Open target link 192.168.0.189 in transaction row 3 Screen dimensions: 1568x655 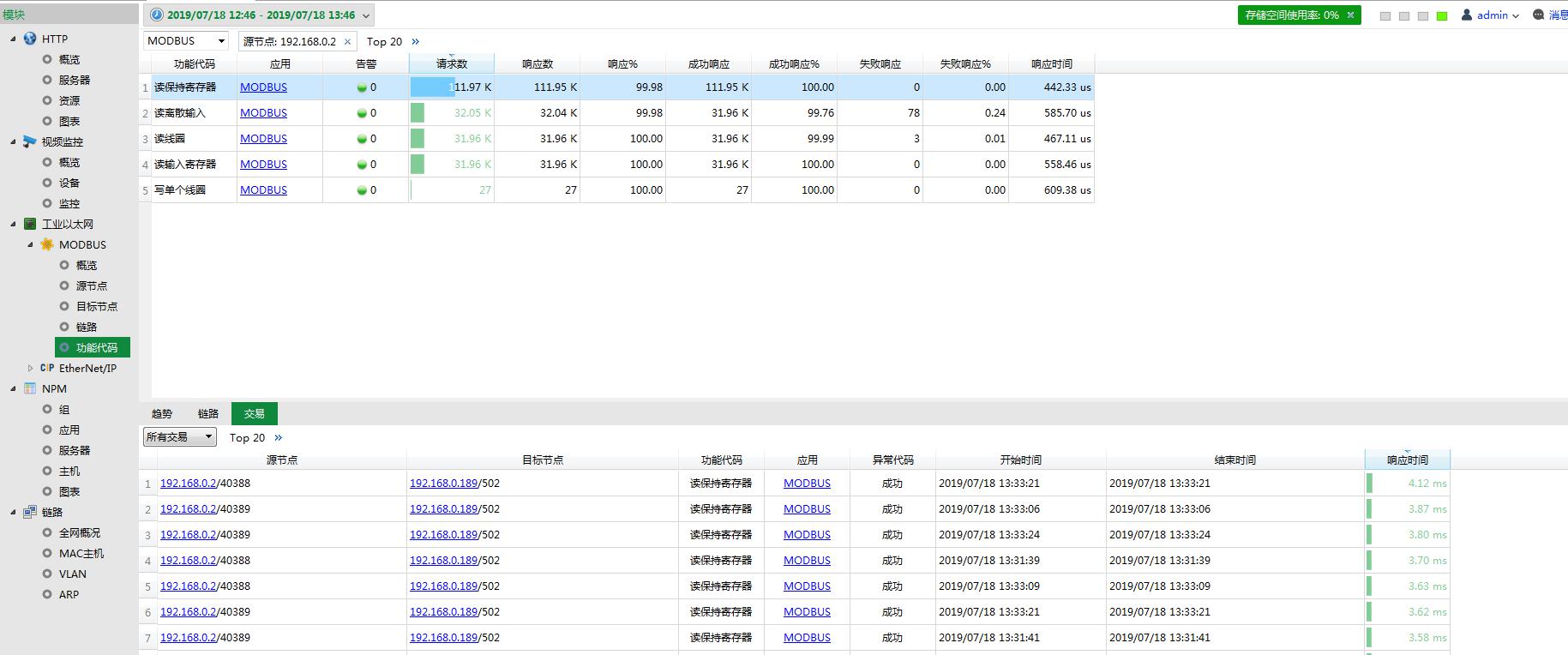[x=443, y=534]
